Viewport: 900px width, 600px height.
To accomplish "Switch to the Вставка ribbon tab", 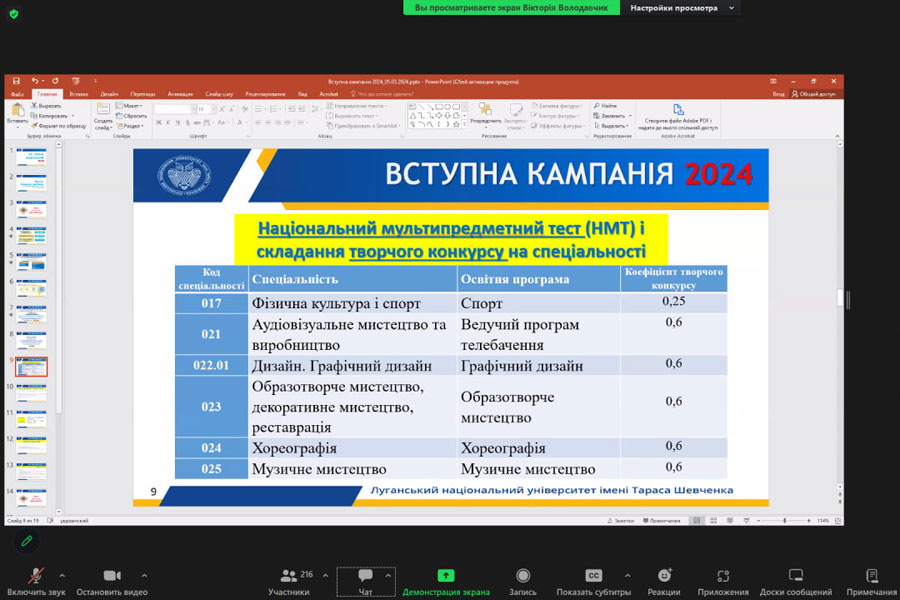I will point(79,94).
